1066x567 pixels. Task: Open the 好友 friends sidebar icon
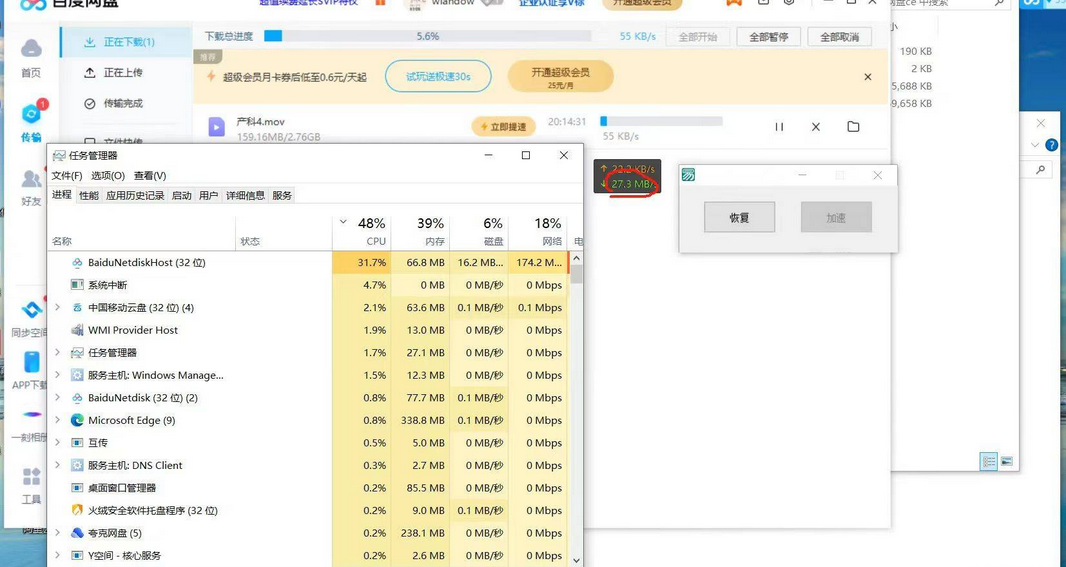pyautogui.click(x=31, y=187)
